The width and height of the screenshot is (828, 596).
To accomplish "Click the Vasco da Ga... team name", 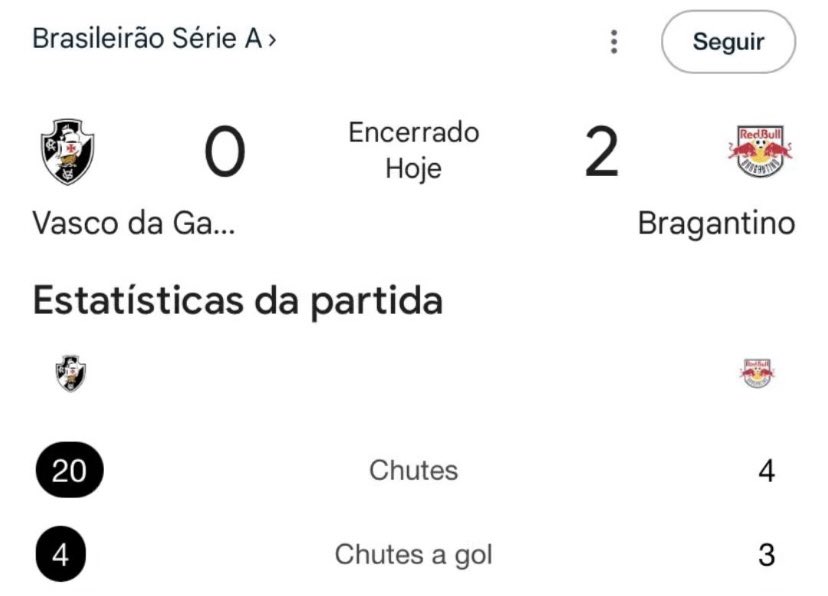I will [x=134, y=222].
